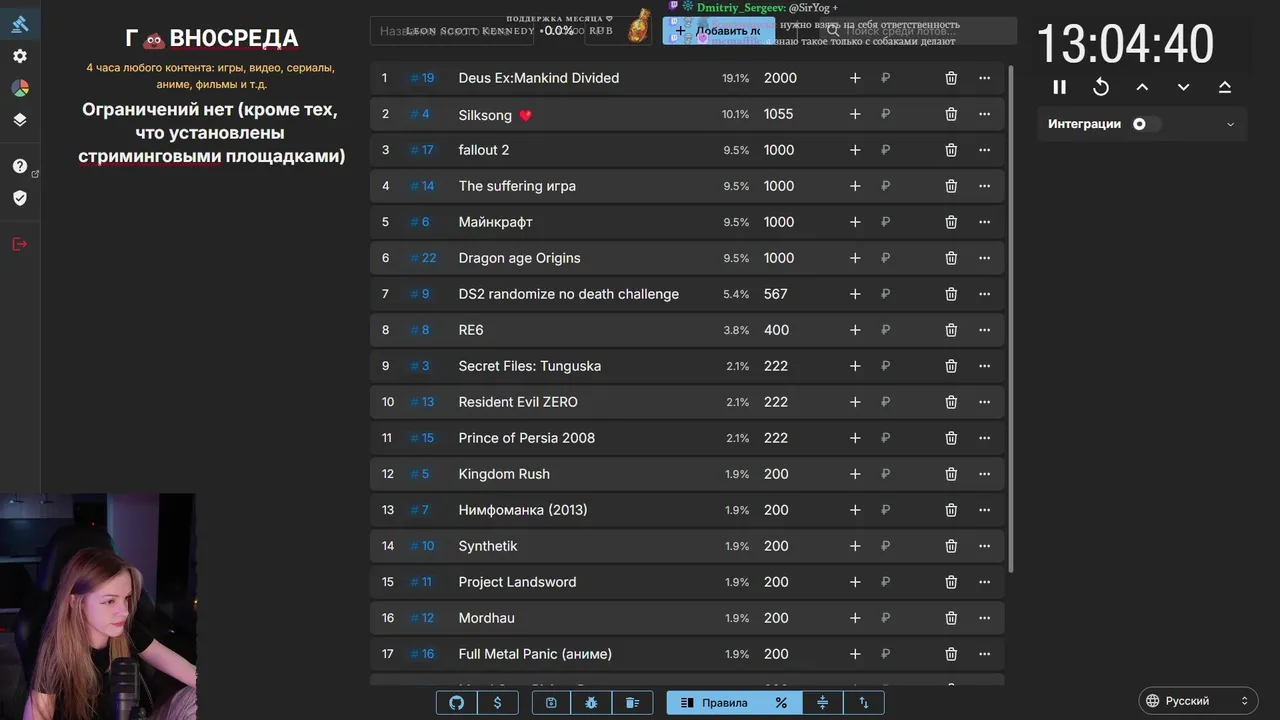Open more options for Deus Ex:Mankind Divided
The image size is (1280, 720).
pyautogui.click(x=985, y=78)
